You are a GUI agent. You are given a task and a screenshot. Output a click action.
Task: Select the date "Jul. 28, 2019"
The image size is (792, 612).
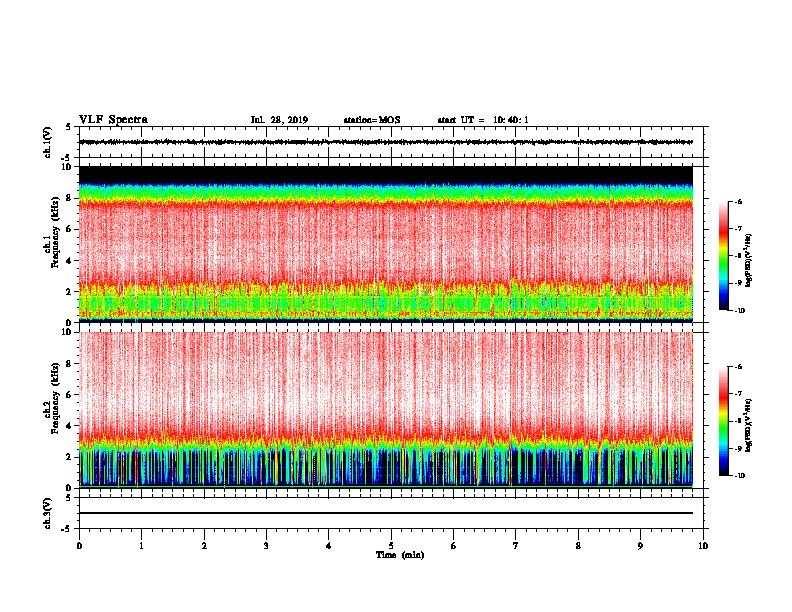279,120
